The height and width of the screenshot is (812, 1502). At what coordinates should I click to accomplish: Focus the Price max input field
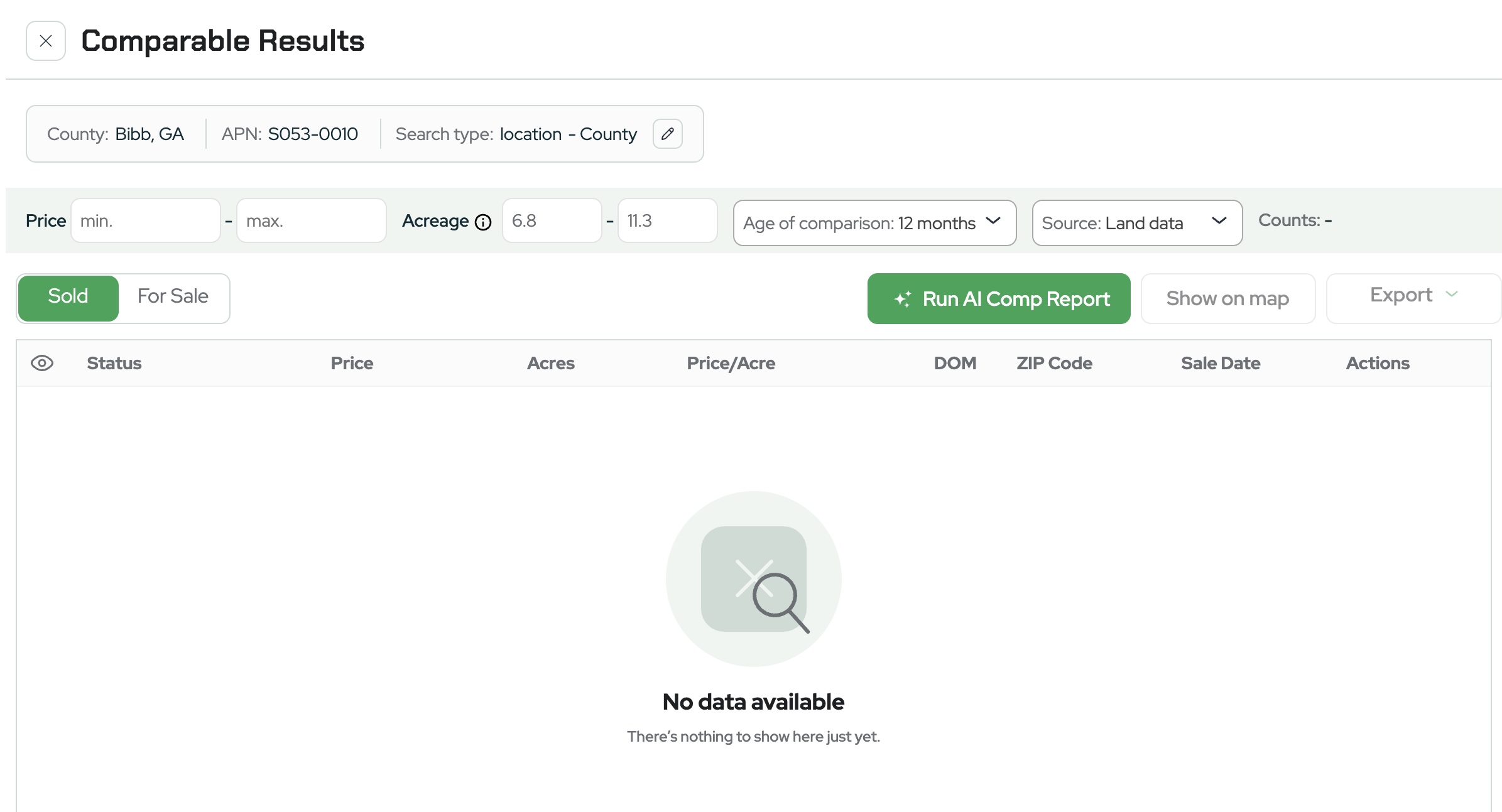pyautogui.click(x=311, y=221)
